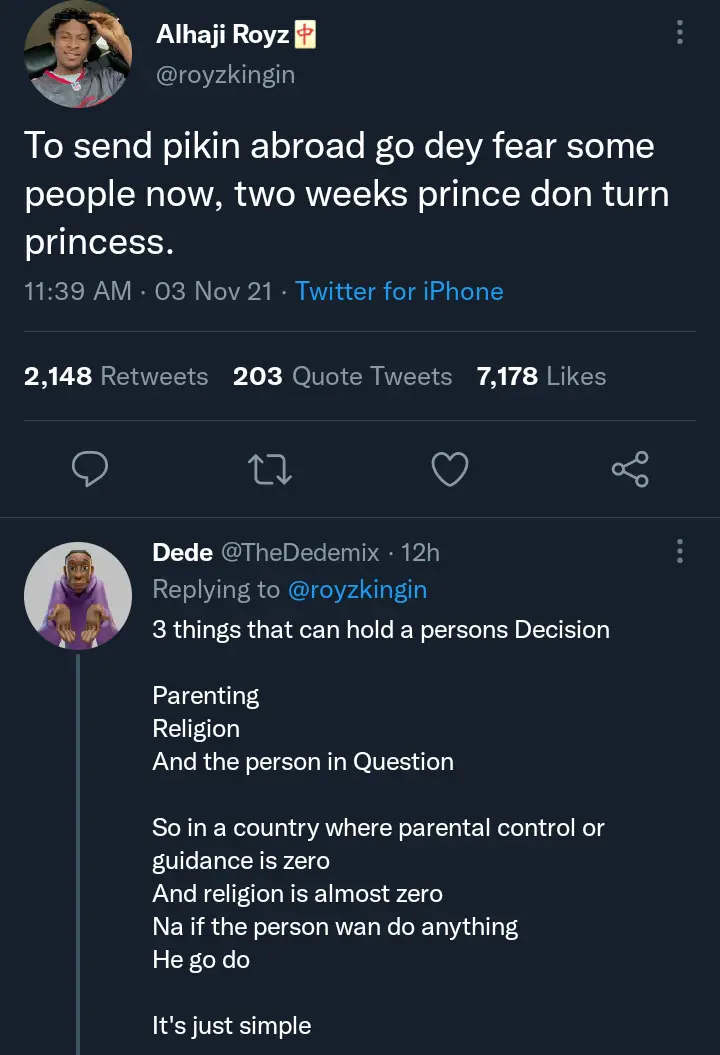Image resolution: width=720 pixels, height=1055 pixels.
Task: View the 203 Quote Tweets
Action: 342,376
